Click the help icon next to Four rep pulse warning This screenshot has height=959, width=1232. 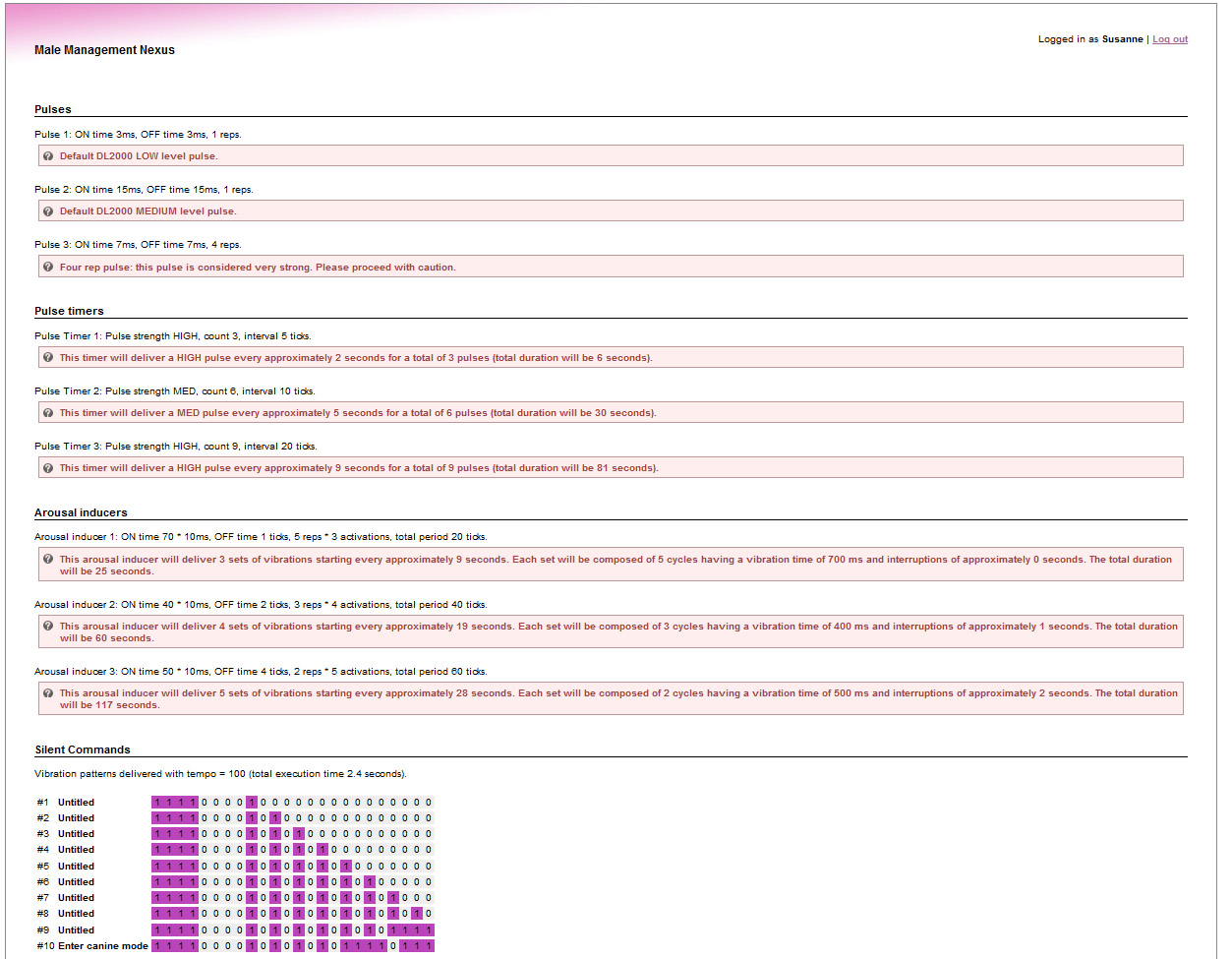pos(48,267)
